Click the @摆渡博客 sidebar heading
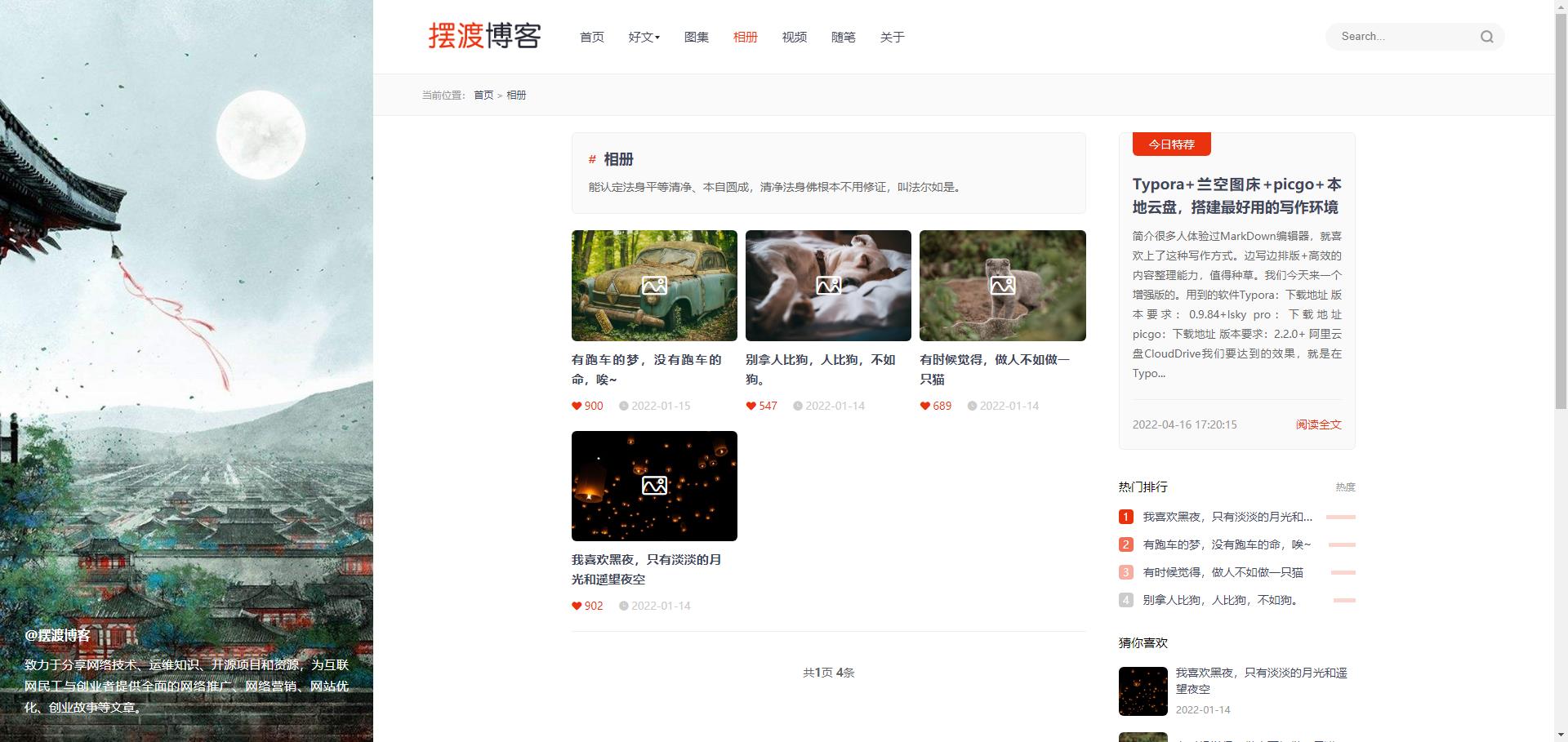The height and width of the screenshot is (742, 1568). [x=57, y=635]
